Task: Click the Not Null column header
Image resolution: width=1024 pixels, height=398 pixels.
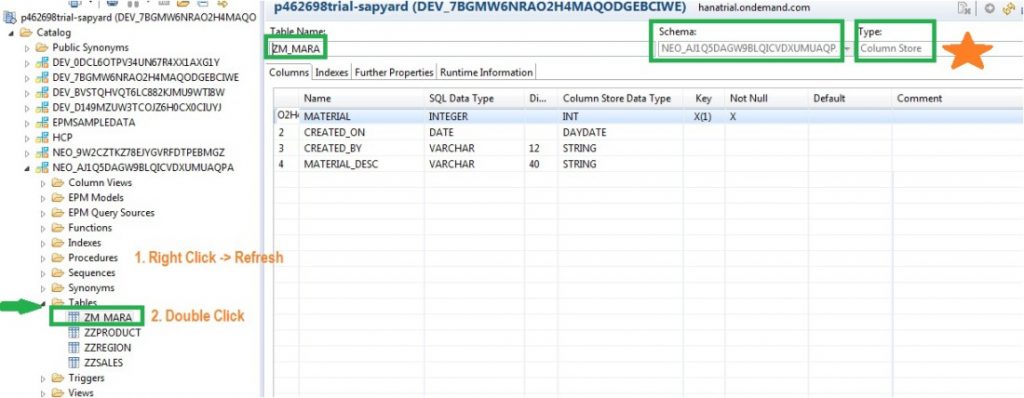Action: (766, 98)
